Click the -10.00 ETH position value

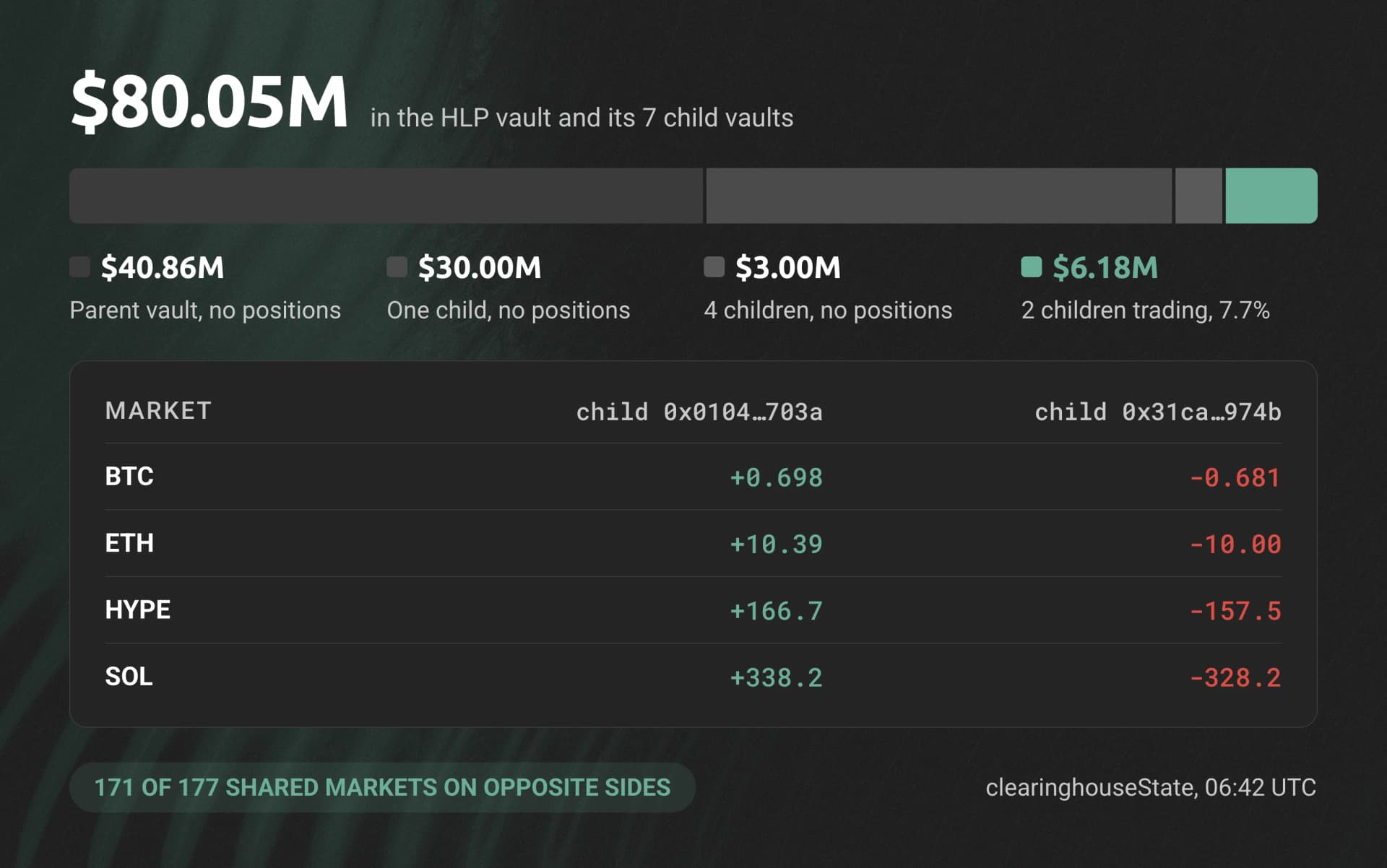(x=1235, y=544)
